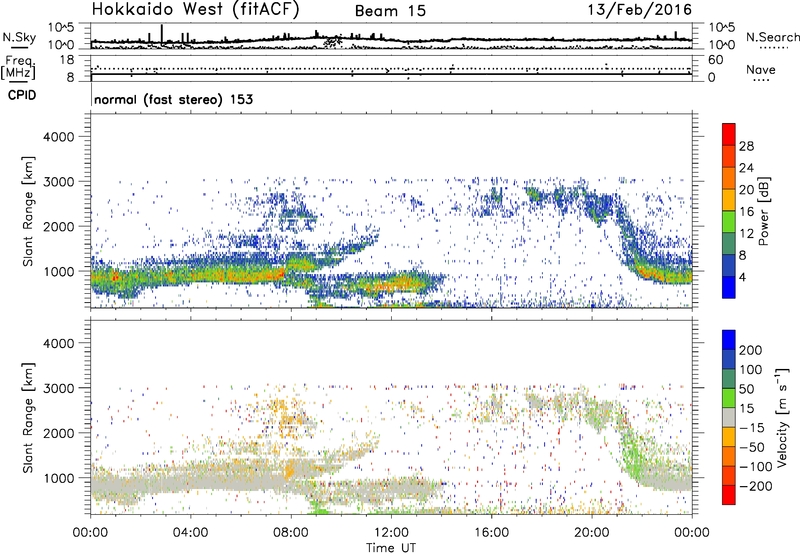Click the '08:00' time tick label
800x554 pixels.
tap(291, 533)
